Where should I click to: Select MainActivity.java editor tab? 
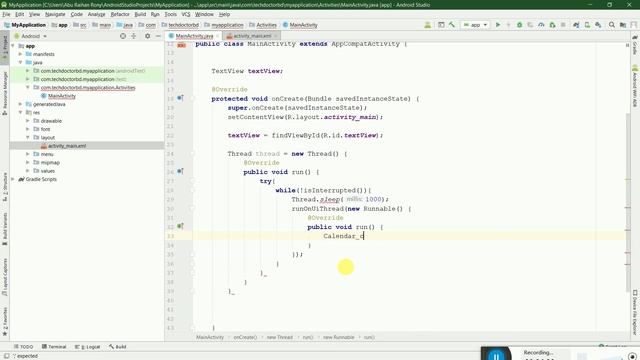tap(194, 36)
